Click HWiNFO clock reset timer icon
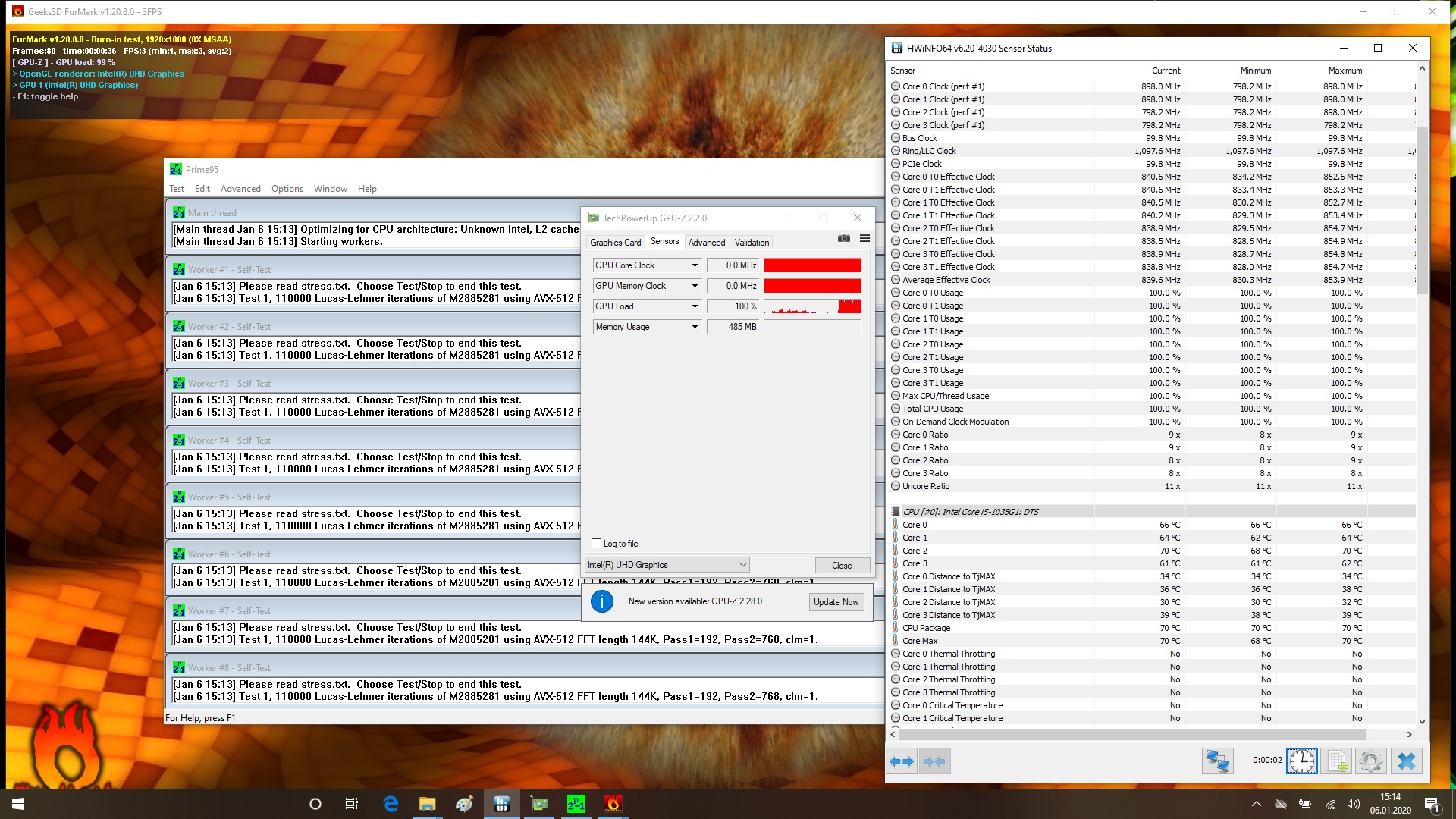Viewport: 1456px width, 819px height. tap(1301, 761)
